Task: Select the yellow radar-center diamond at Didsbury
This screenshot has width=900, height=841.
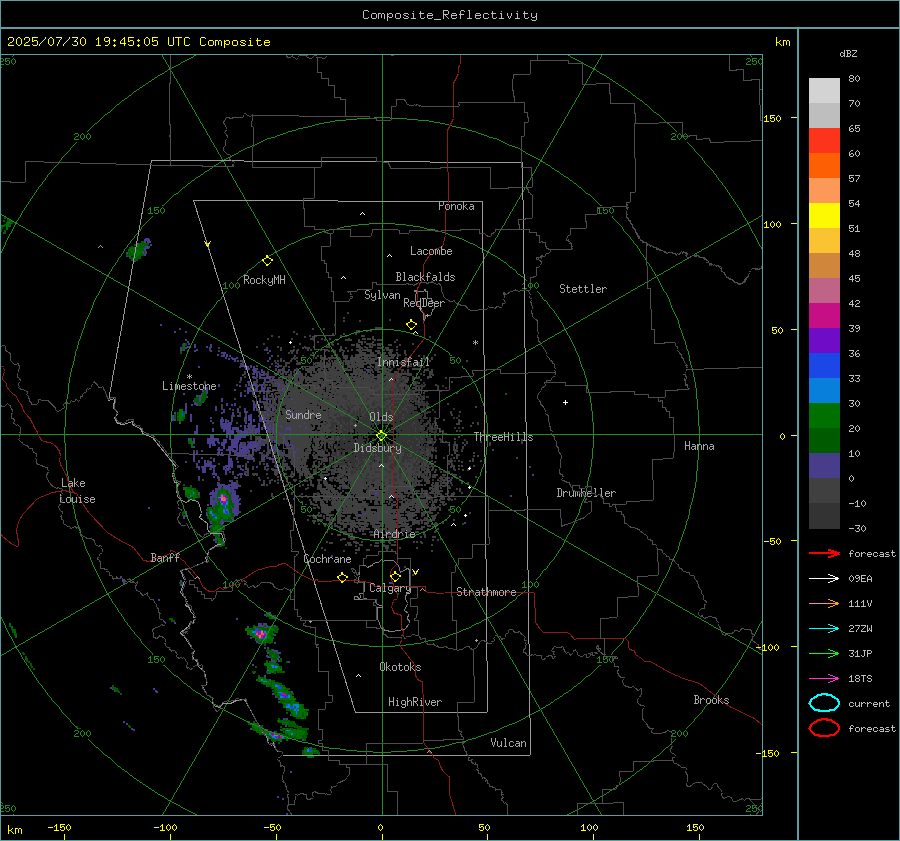Action: (x=381, y=436)
